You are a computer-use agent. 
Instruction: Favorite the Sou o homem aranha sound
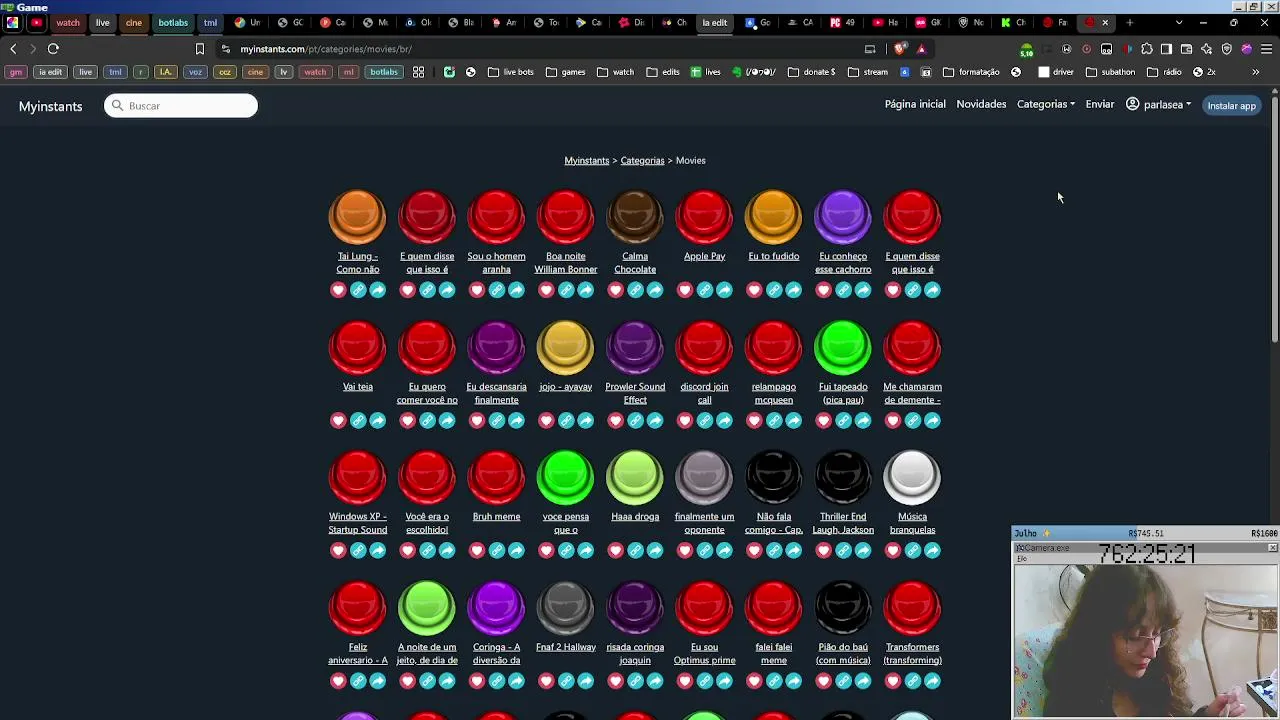[477, 290]
